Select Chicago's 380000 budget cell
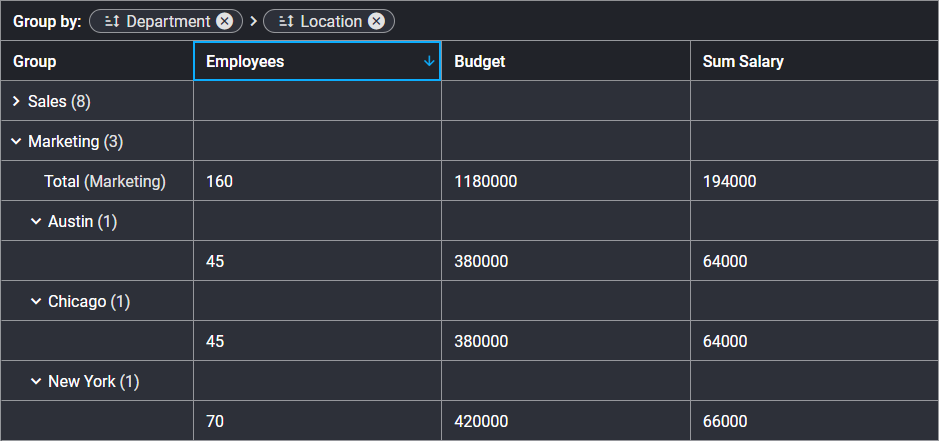939x441 pixels. click(x=566, y=341)
